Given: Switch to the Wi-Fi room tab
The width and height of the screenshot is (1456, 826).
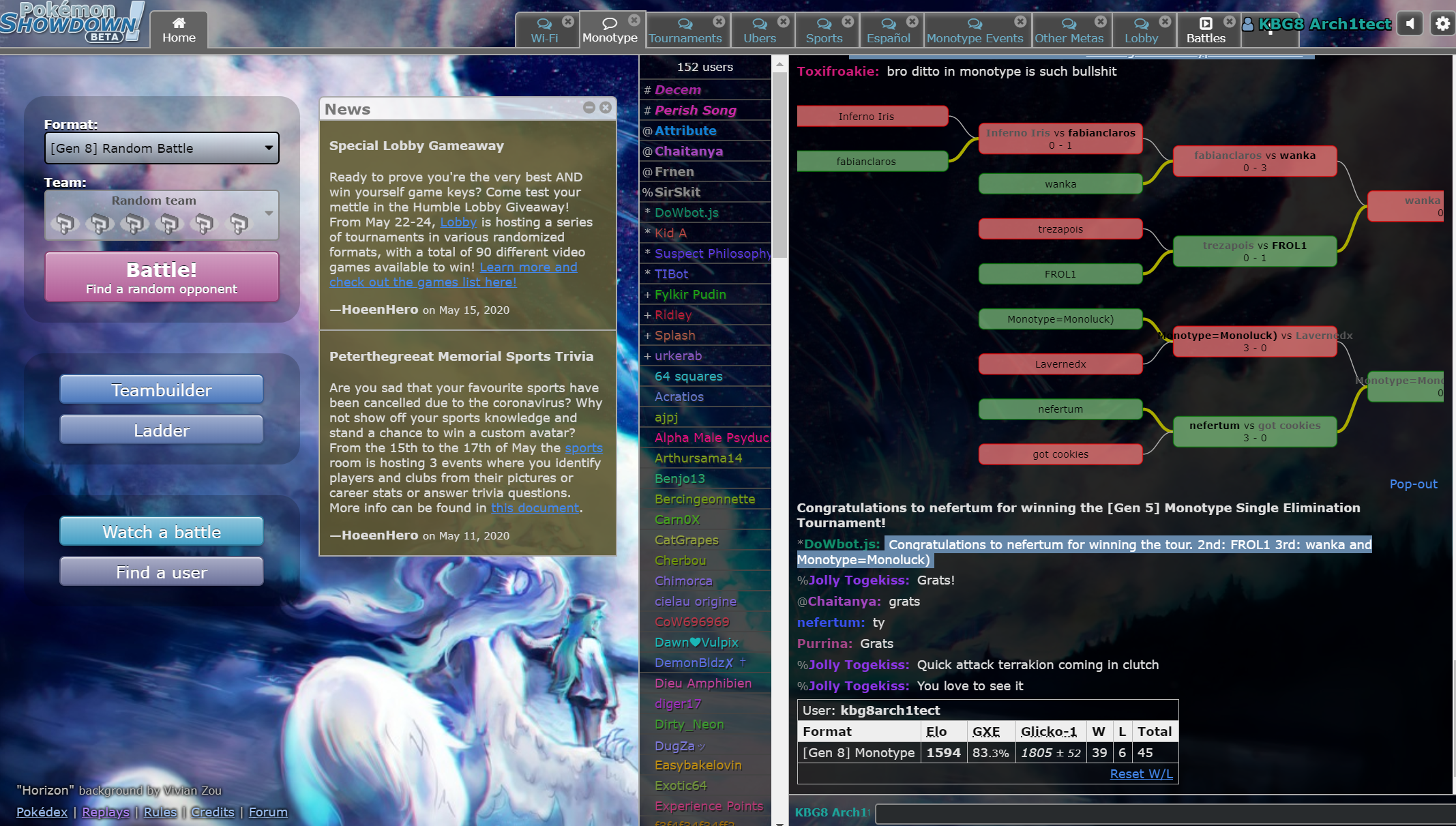Looking at the screenshot, I should (544, 30).
